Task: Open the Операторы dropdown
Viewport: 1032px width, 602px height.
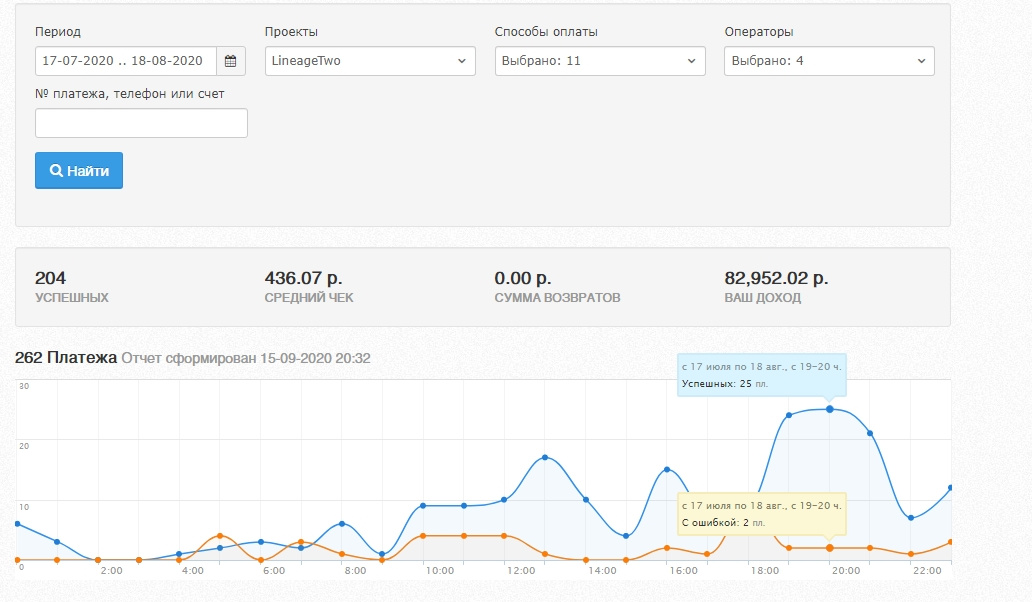Action: point(829,61)
